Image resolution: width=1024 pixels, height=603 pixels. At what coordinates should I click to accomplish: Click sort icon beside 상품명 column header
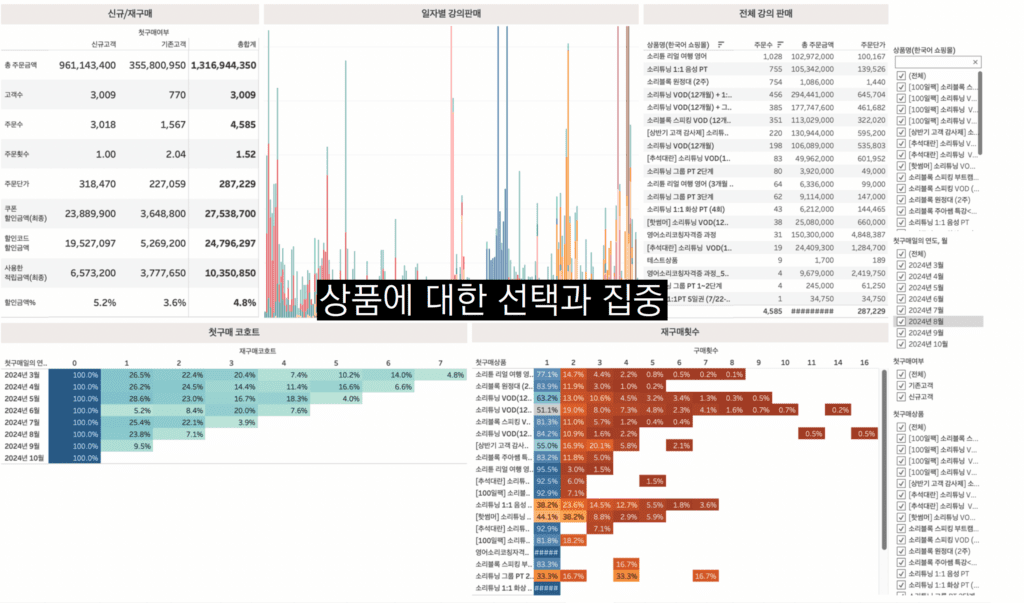point(721,44)
